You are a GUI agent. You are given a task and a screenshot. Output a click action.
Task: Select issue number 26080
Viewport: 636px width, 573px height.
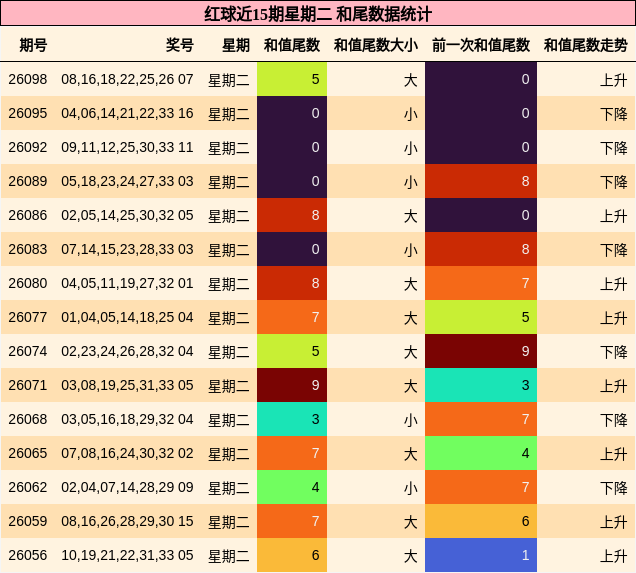tap(28, 283)
